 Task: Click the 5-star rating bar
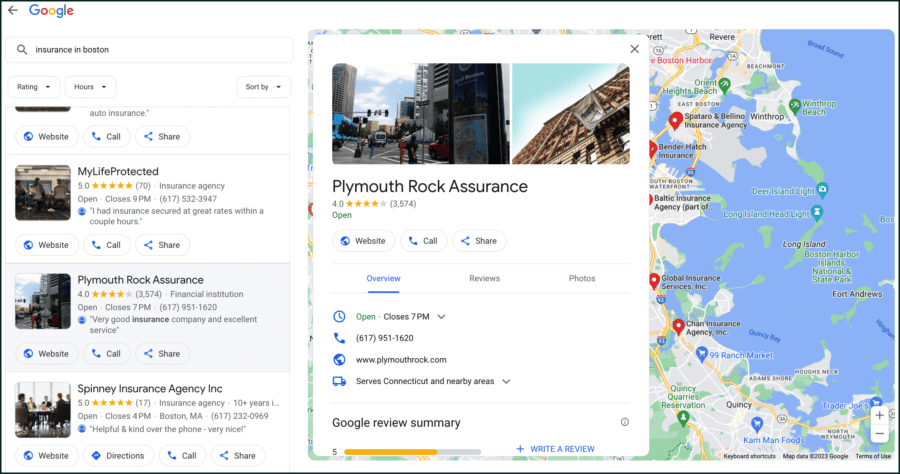412,452
